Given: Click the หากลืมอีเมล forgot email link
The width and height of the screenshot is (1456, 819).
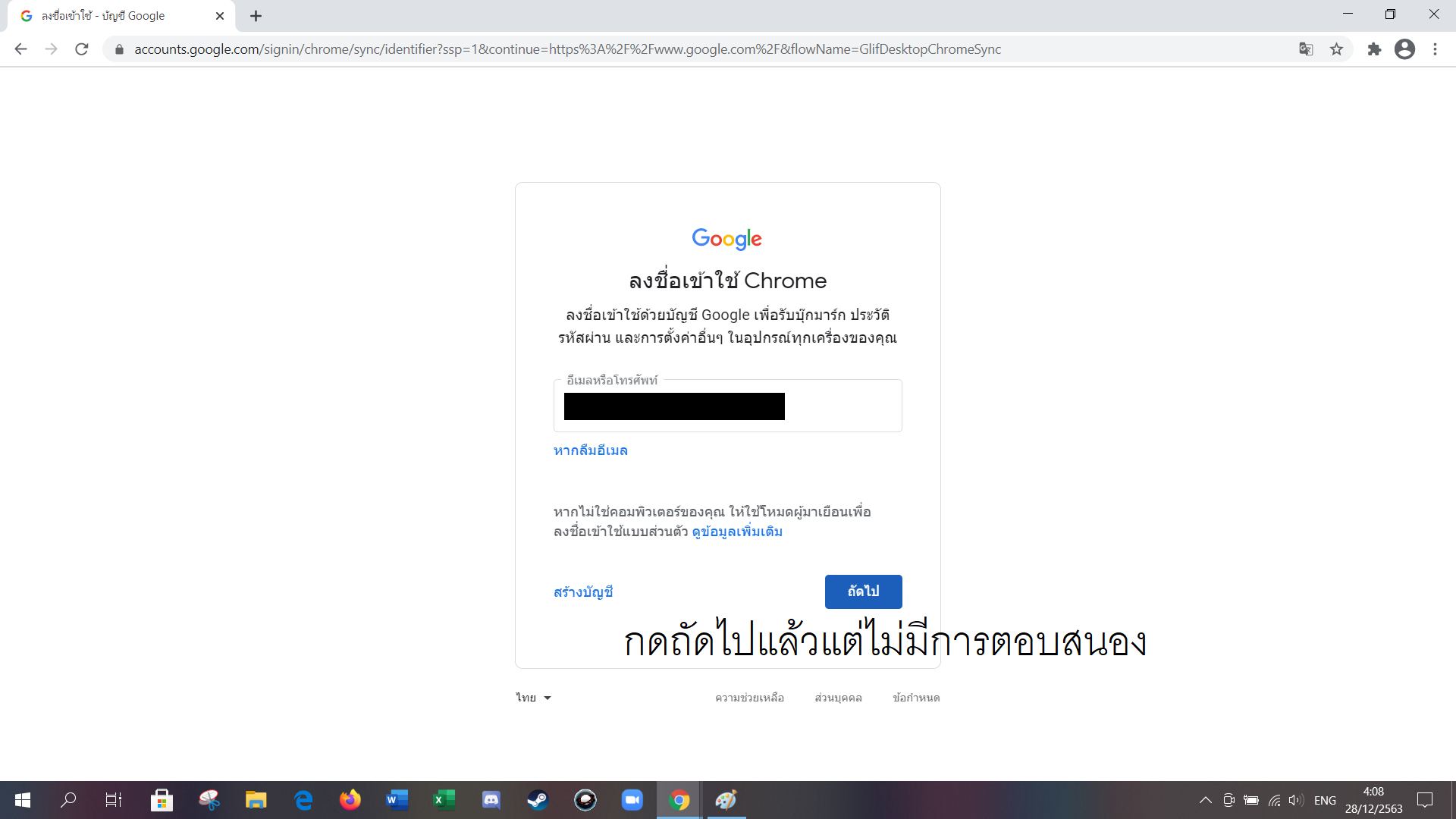Looking at the screenshot, I should coord(591,450).
